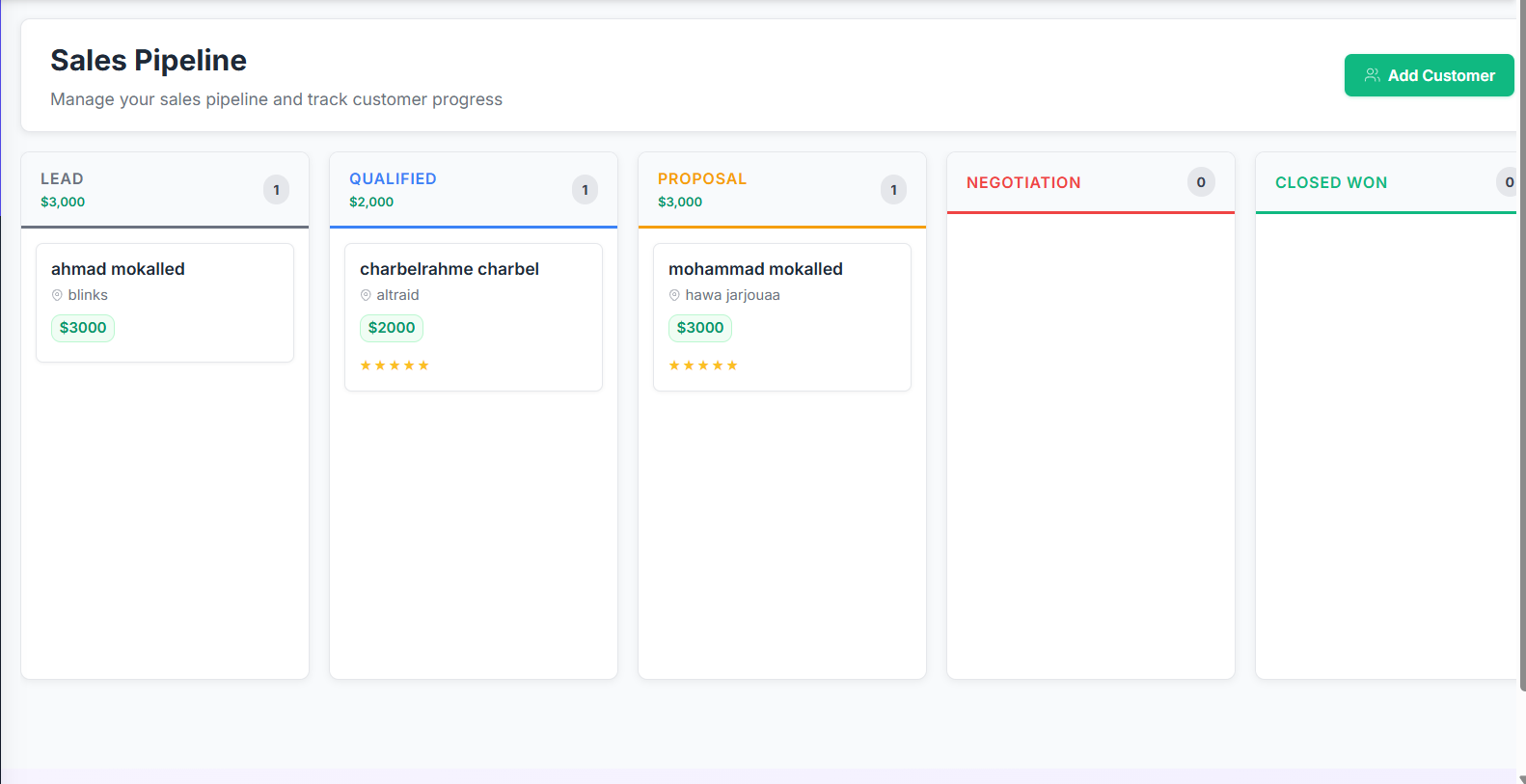Click the count badge in Negotiation column

(1201, 182)
